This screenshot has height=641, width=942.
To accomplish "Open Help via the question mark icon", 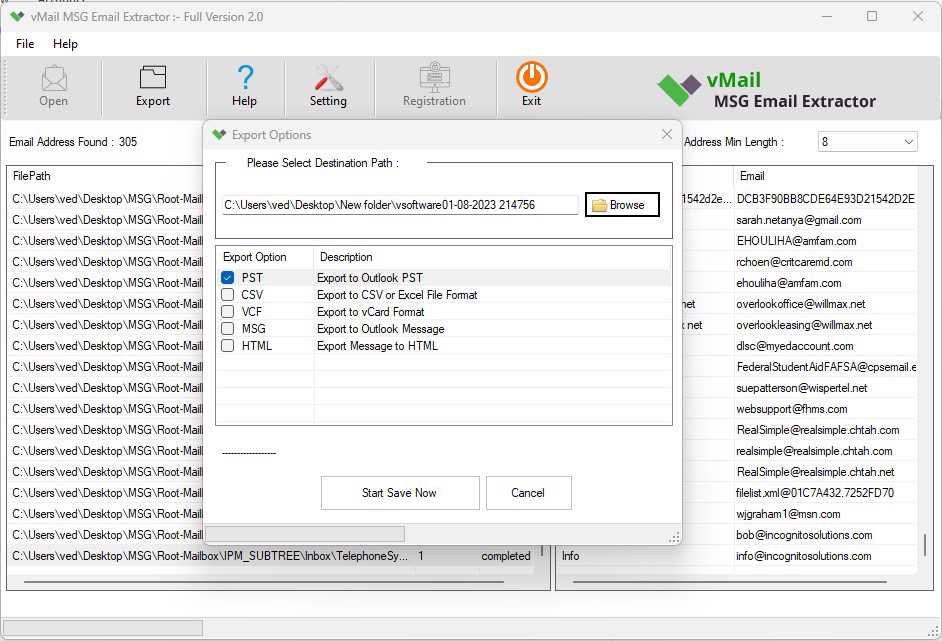I will coord(245,77).
